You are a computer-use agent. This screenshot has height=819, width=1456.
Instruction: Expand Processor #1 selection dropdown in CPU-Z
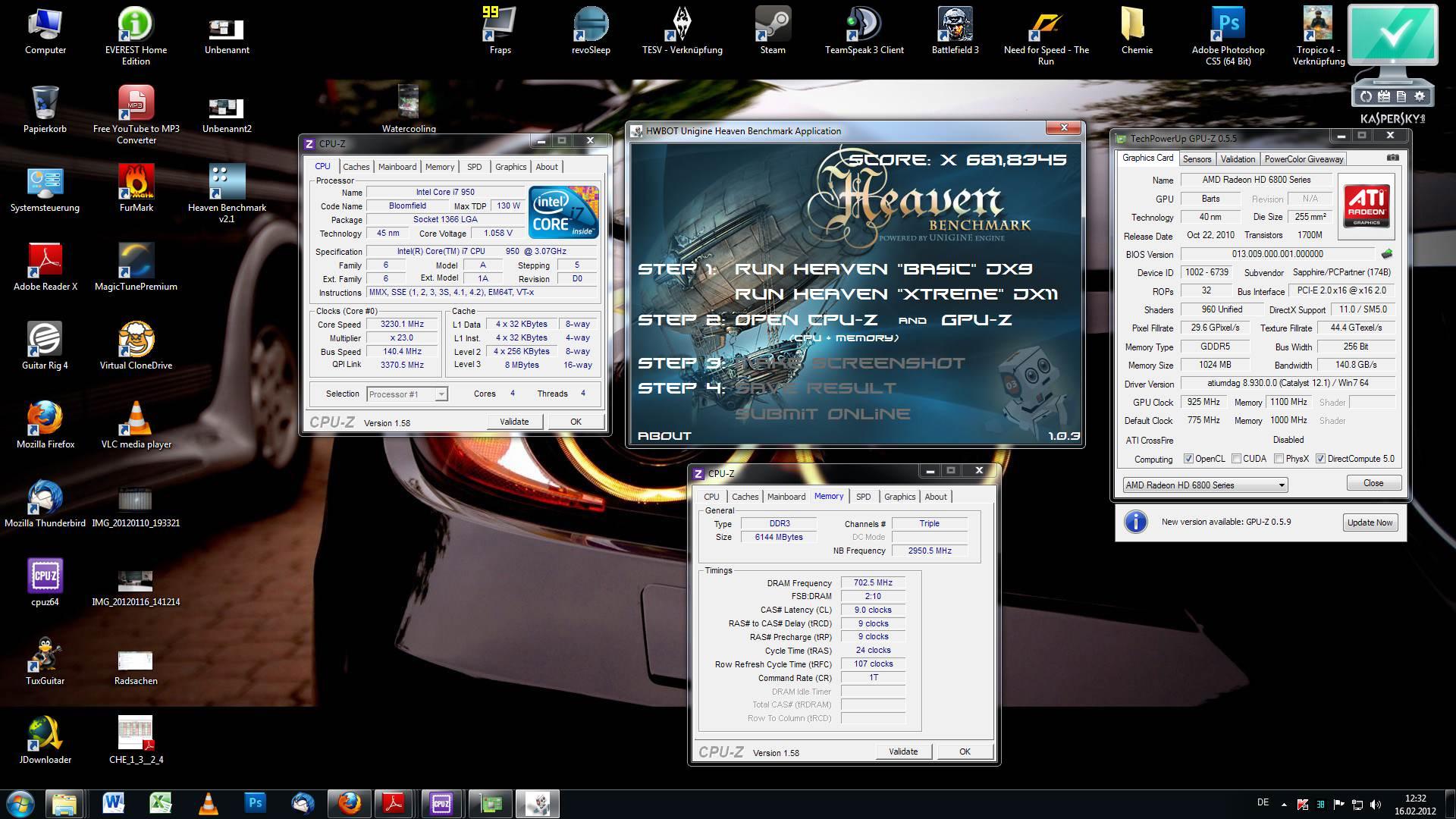[x=441, y=394]
